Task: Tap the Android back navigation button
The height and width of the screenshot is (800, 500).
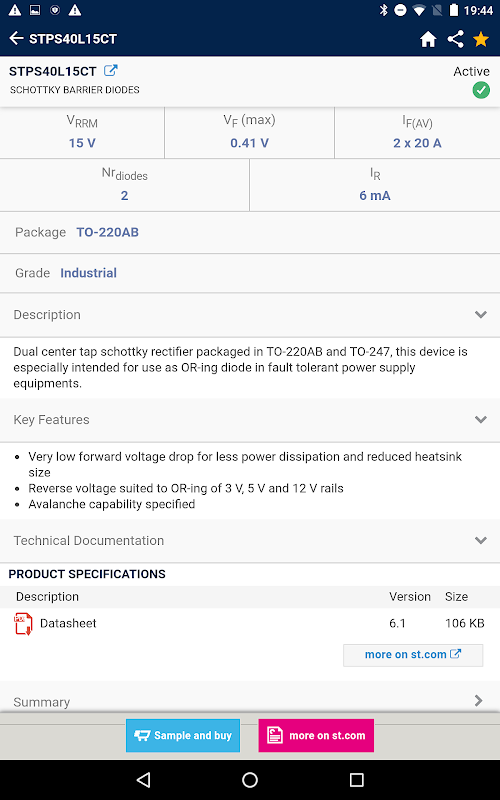Action: (143, 780)
